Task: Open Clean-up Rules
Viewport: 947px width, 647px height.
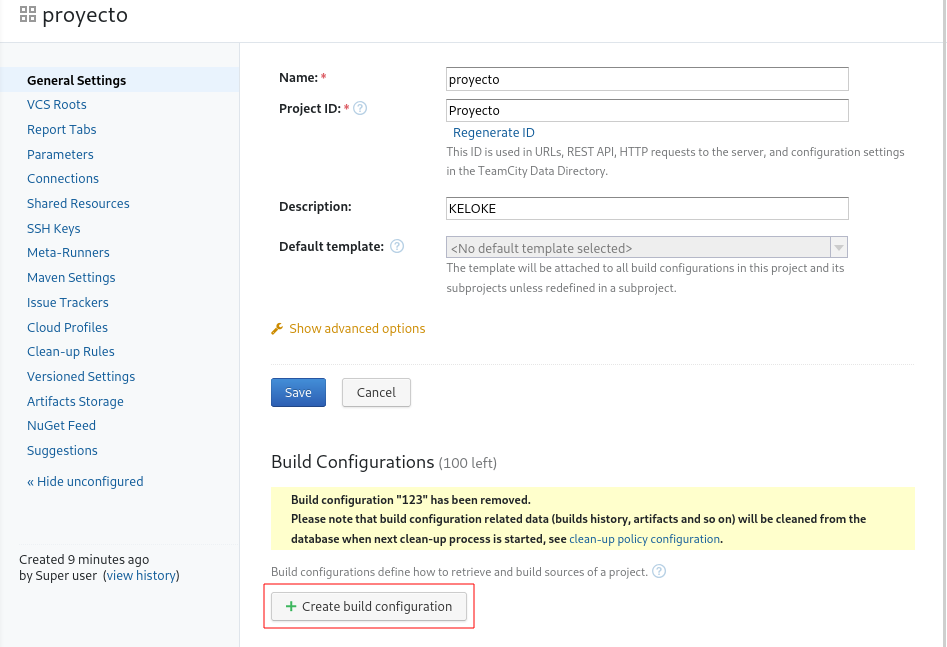Action: [71, 352]
